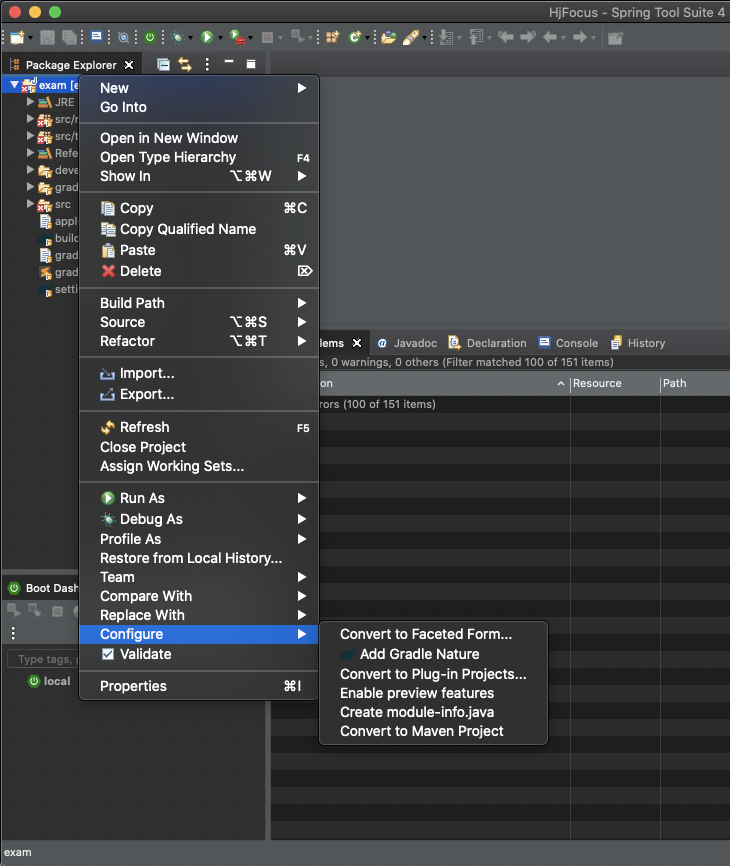This screenshot has width=730, height=866.
Task: Switch to the Javadoc tab
Action: click(x=407, y=343)
